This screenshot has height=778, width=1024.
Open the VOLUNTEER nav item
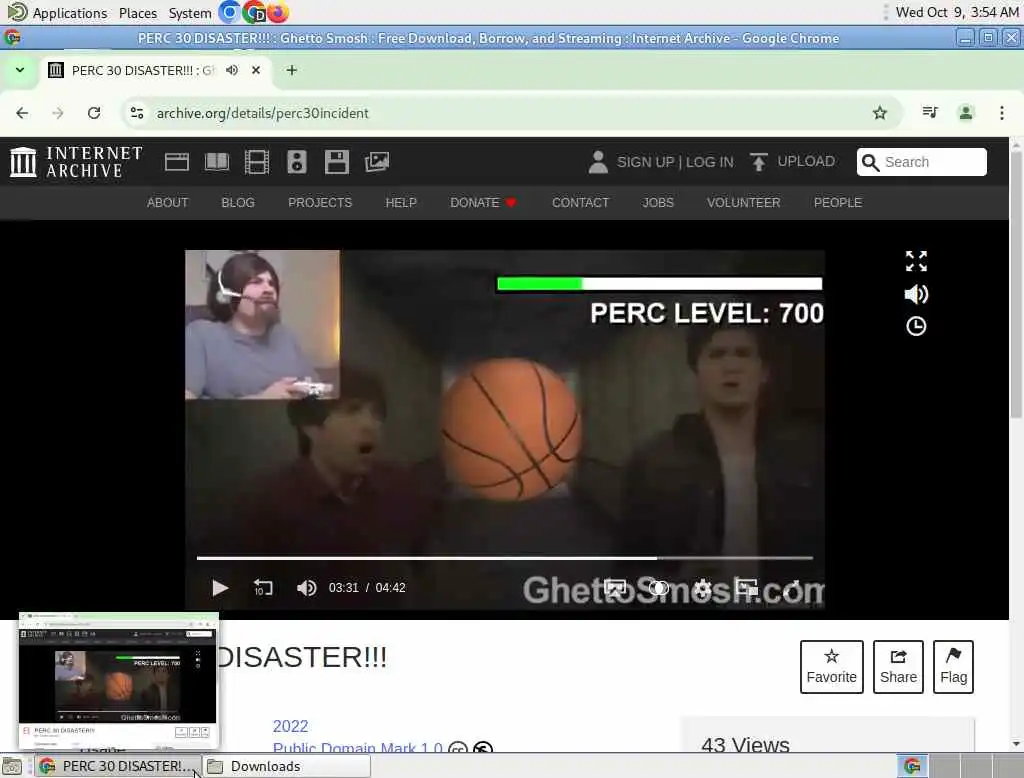[x=743, y=203]
